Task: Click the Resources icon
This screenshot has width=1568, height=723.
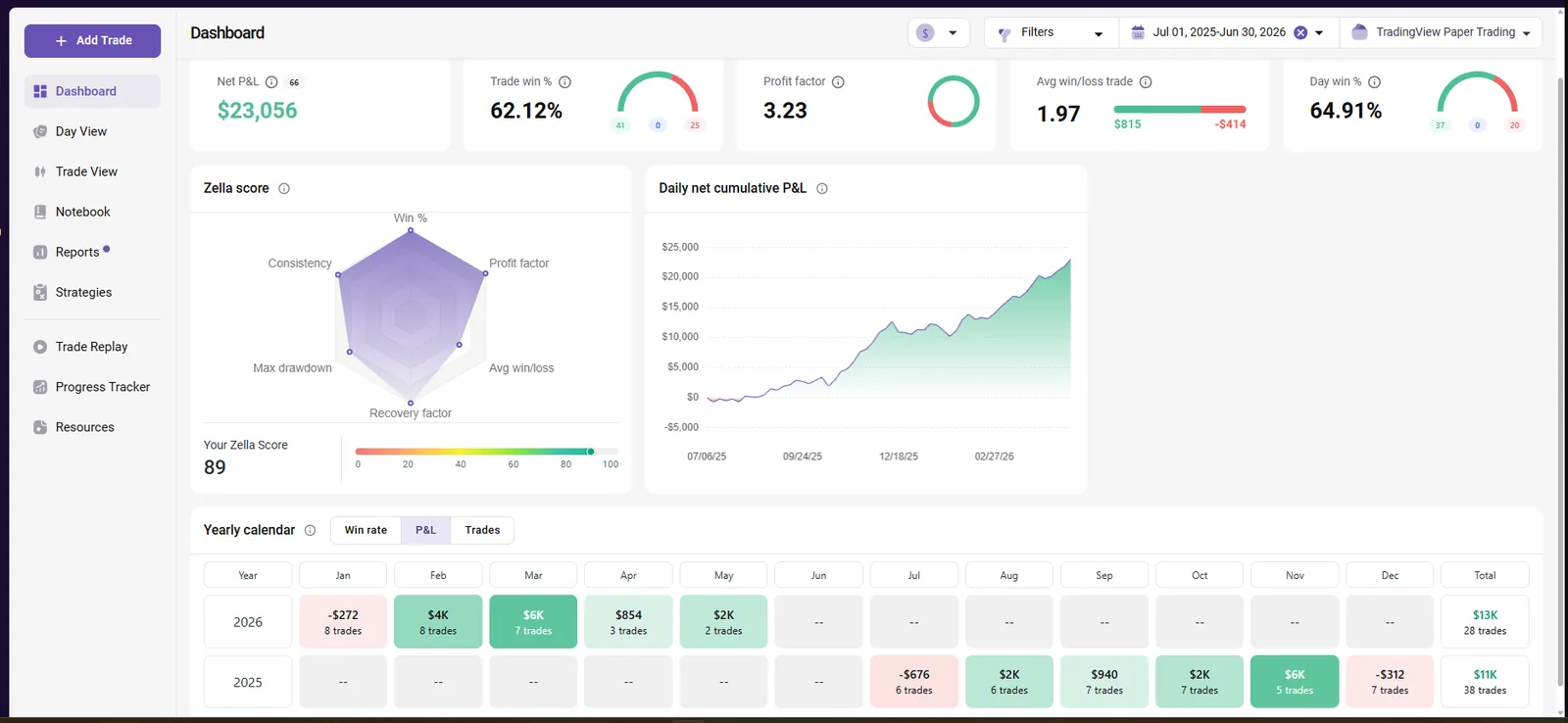Action: click(40, 427)
